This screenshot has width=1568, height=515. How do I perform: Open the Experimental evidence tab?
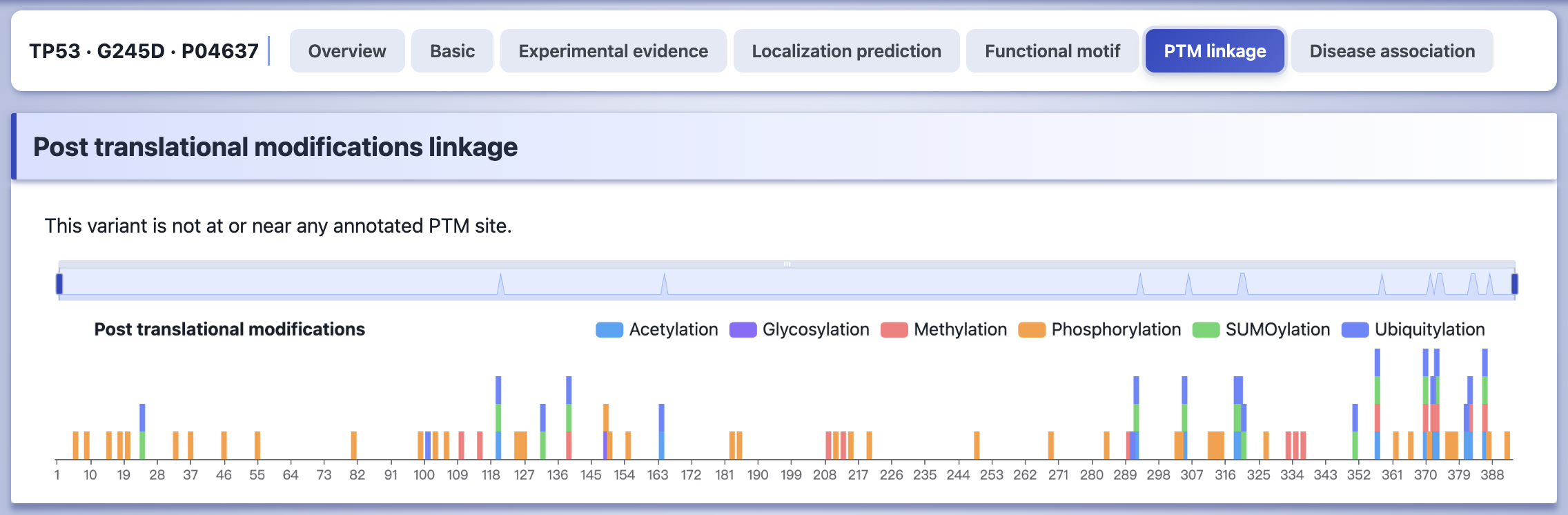pyautogui.click(x=614, y=51)
